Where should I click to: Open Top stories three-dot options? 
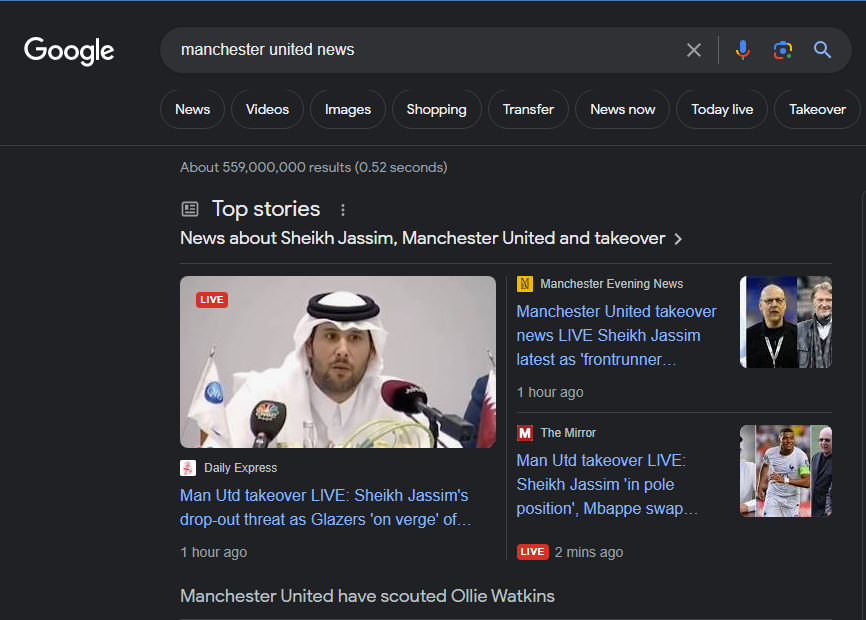point(343,210)
